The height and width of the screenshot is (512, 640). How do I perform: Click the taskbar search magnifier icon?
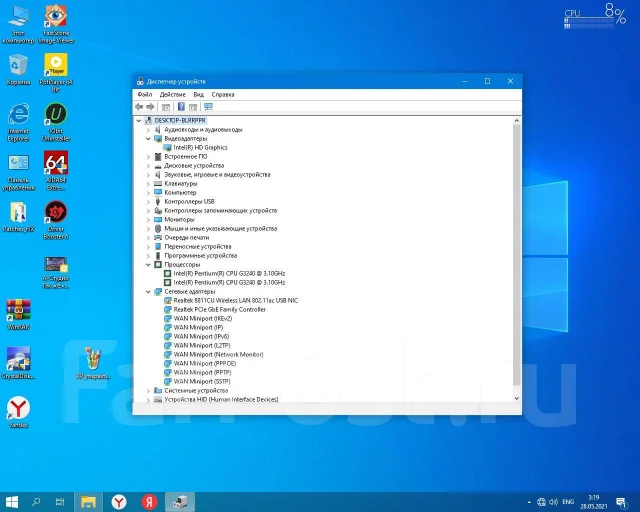[x=36, y=502]
